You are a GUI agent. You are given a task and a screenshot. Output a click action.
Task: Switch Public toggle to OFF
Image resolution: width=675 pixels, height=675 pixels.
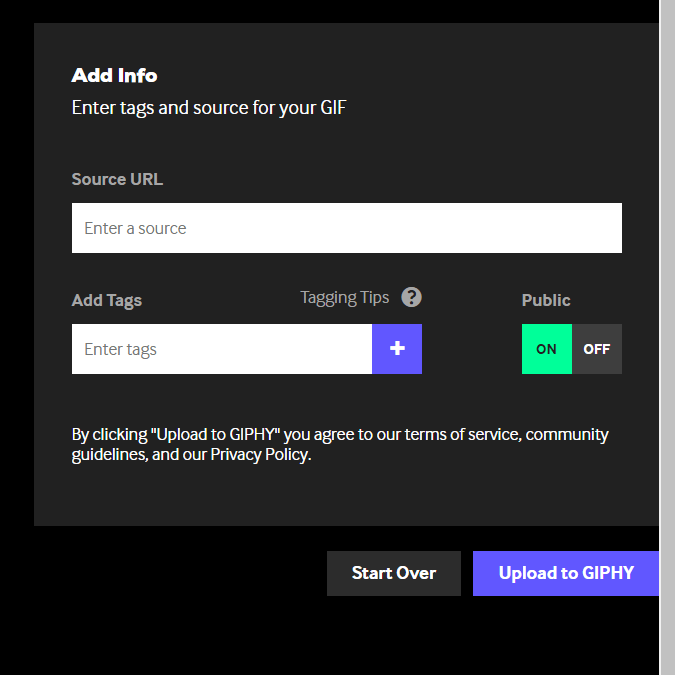pyautogui.click(x=597, y=349)
